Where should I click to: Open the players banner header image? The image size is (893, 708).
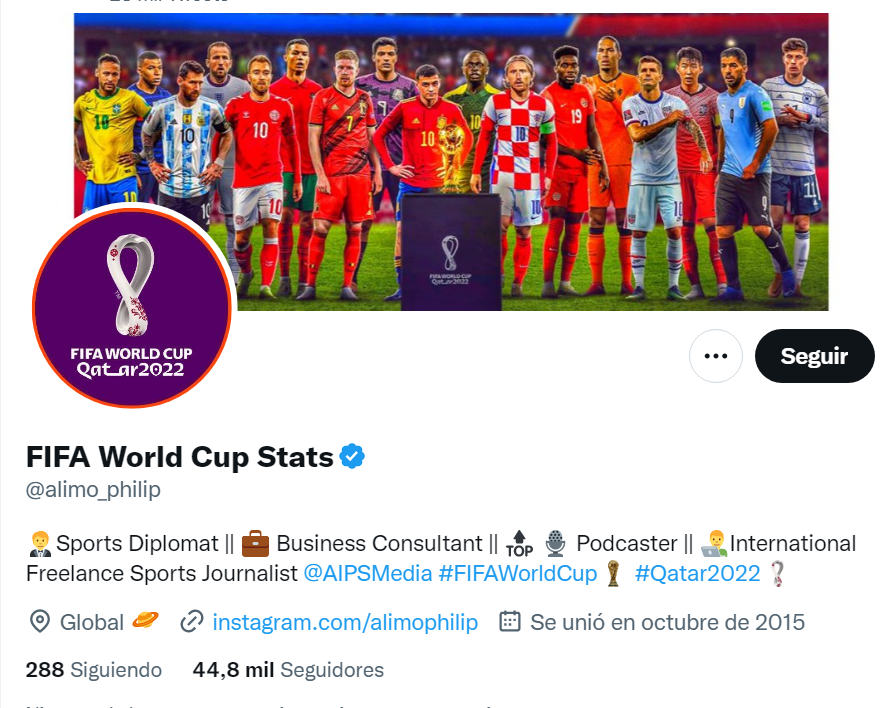(x=451, y=160)
